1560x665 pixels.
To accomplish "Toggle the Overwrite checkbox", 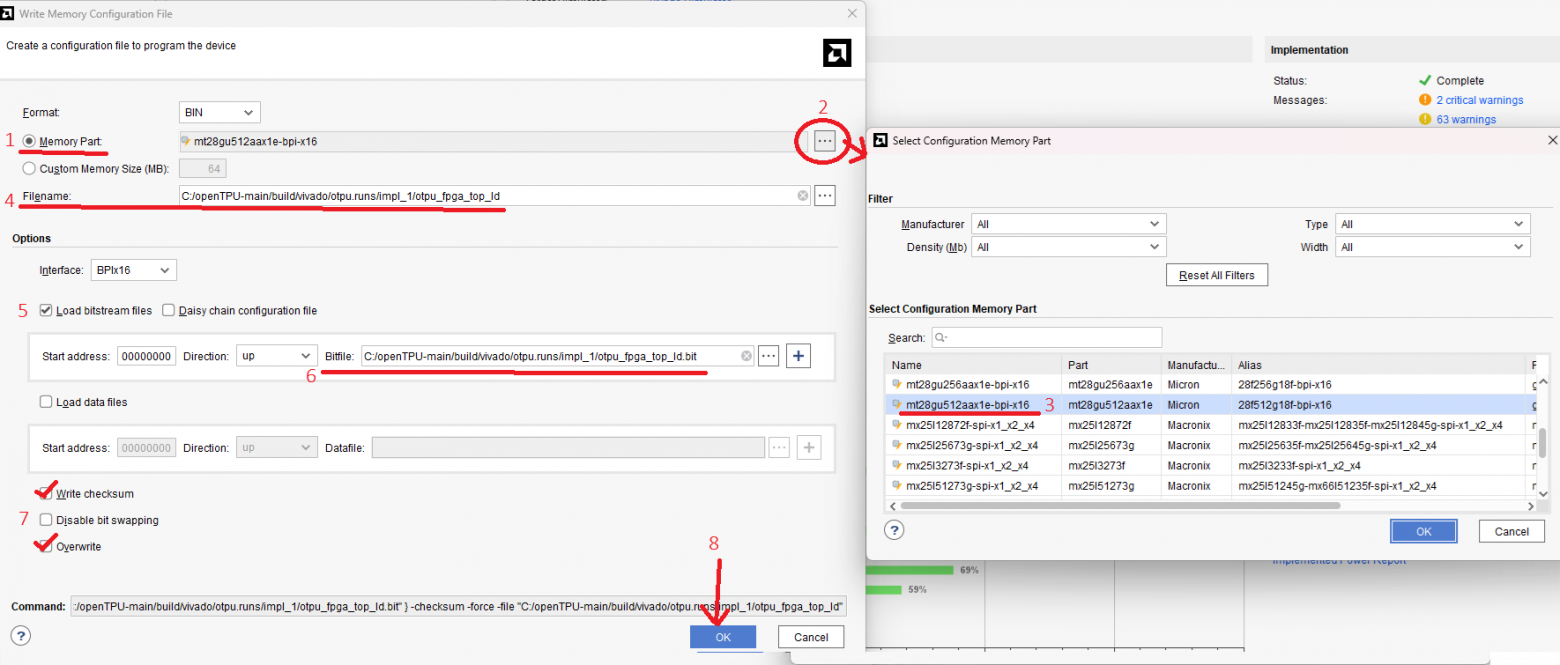I will 46,547.
